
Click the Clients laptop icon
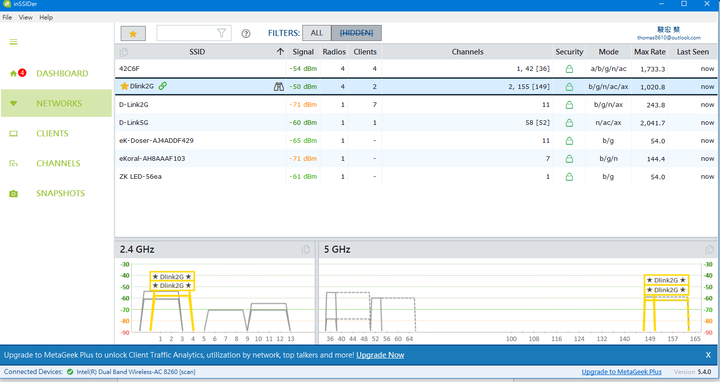13,134
